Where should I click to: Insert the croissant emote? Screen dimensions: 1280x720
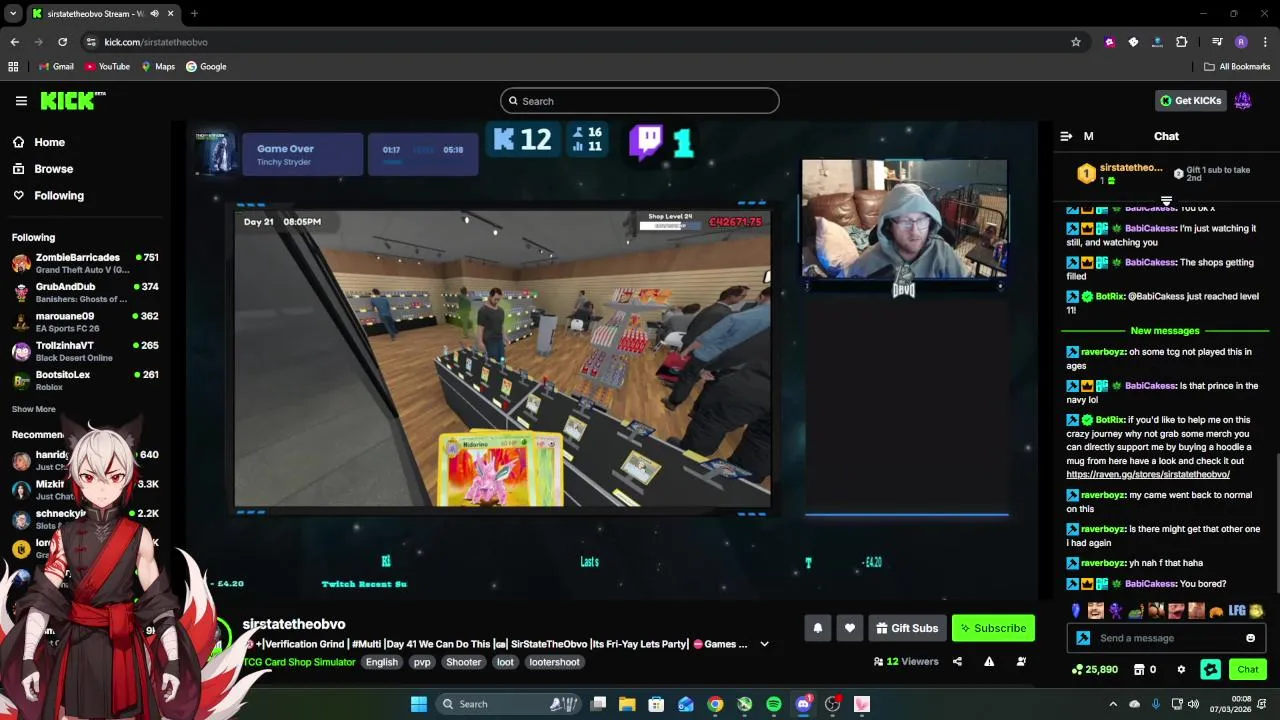[1217, 611]
